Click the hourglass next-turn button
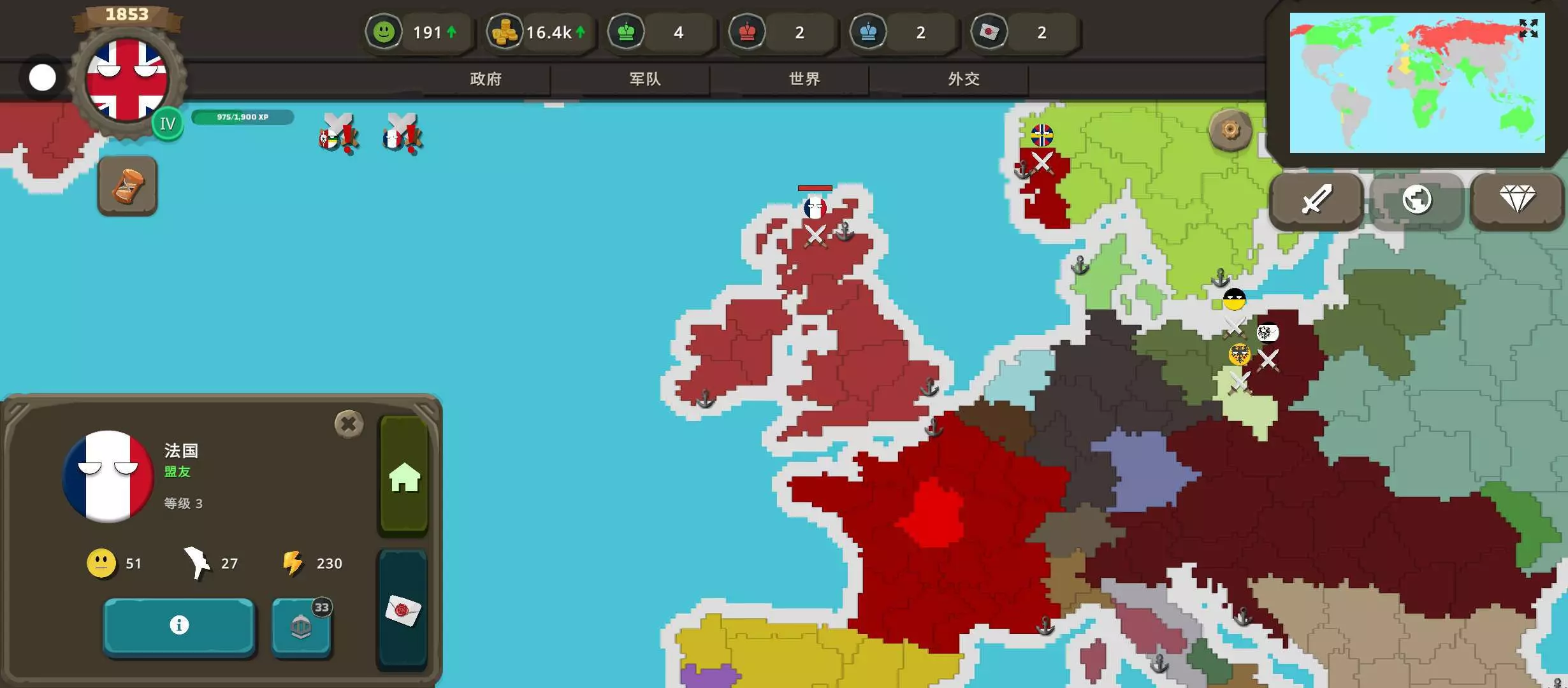1568x688 pixels. point(127,186)
